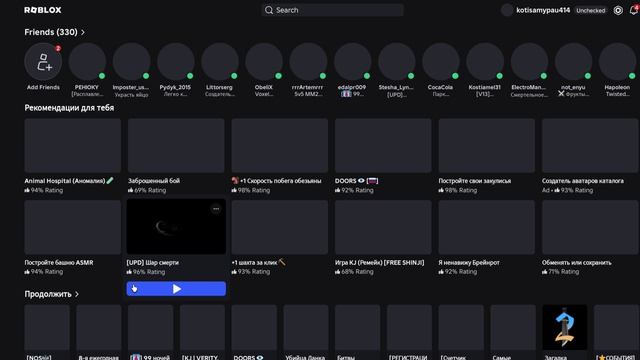
Task: Open Обменять или сохранить game
Action: (590, 227)
